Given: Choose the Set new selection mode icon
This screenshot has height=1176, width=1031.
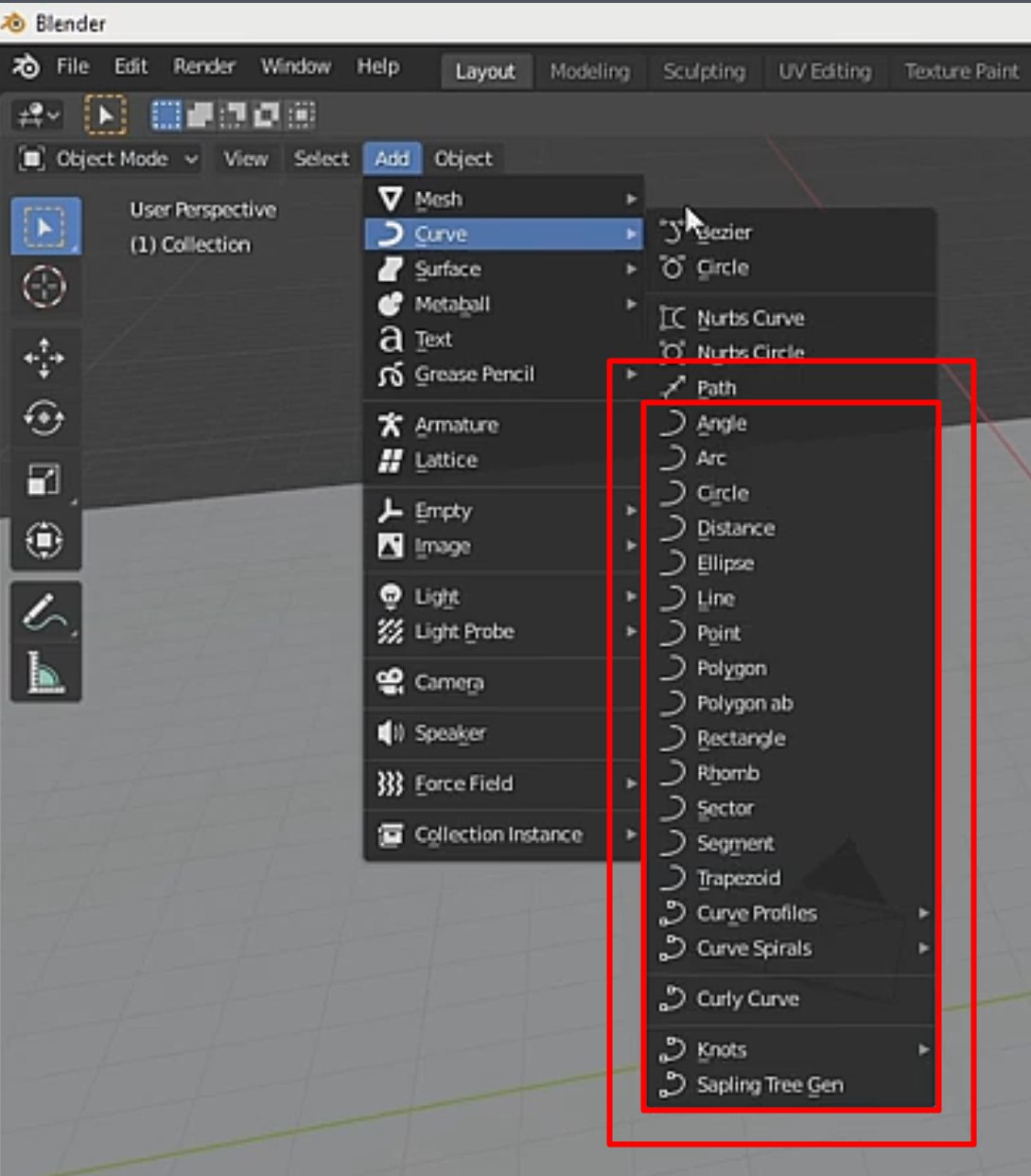Looking at the screenshot, I should [166, 115].
